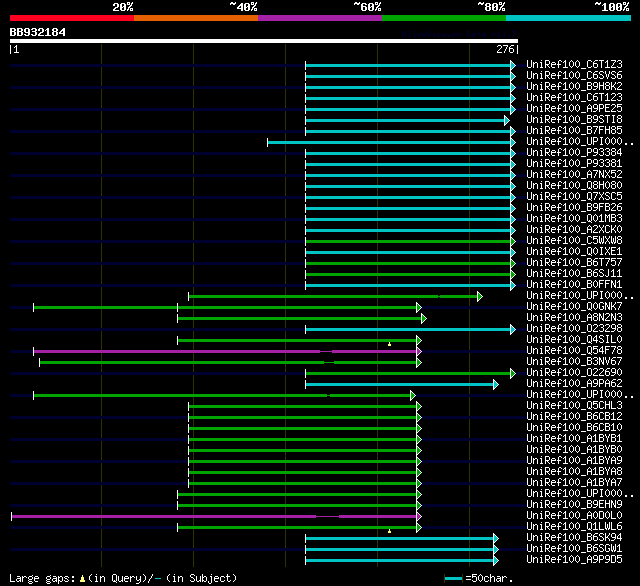
Task: Select hit label UniRef100_A1BYB1
Action: 574,439
